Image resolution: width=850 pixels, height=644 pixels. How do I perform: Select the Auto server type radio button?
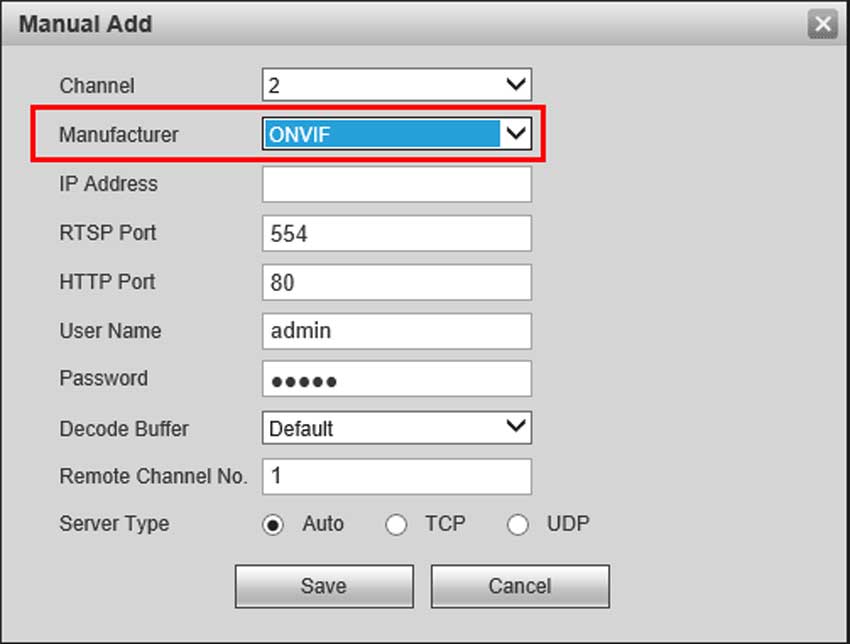point(273,525)
